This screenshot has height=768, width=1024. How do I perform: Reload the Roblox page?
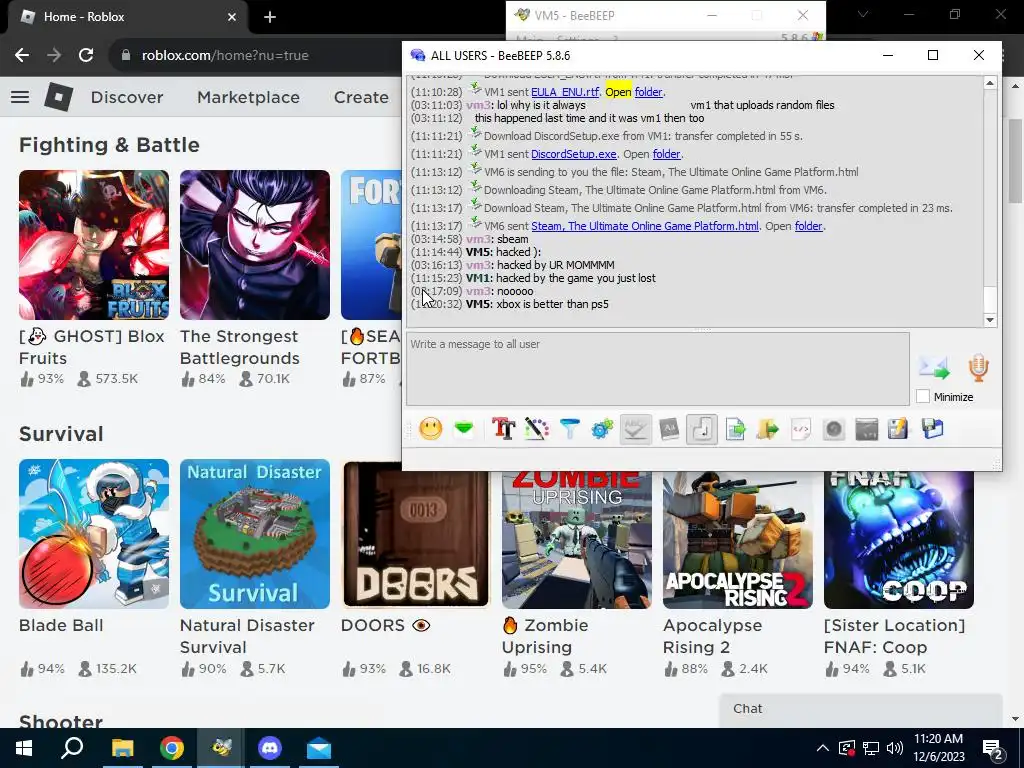pos(86,56)
